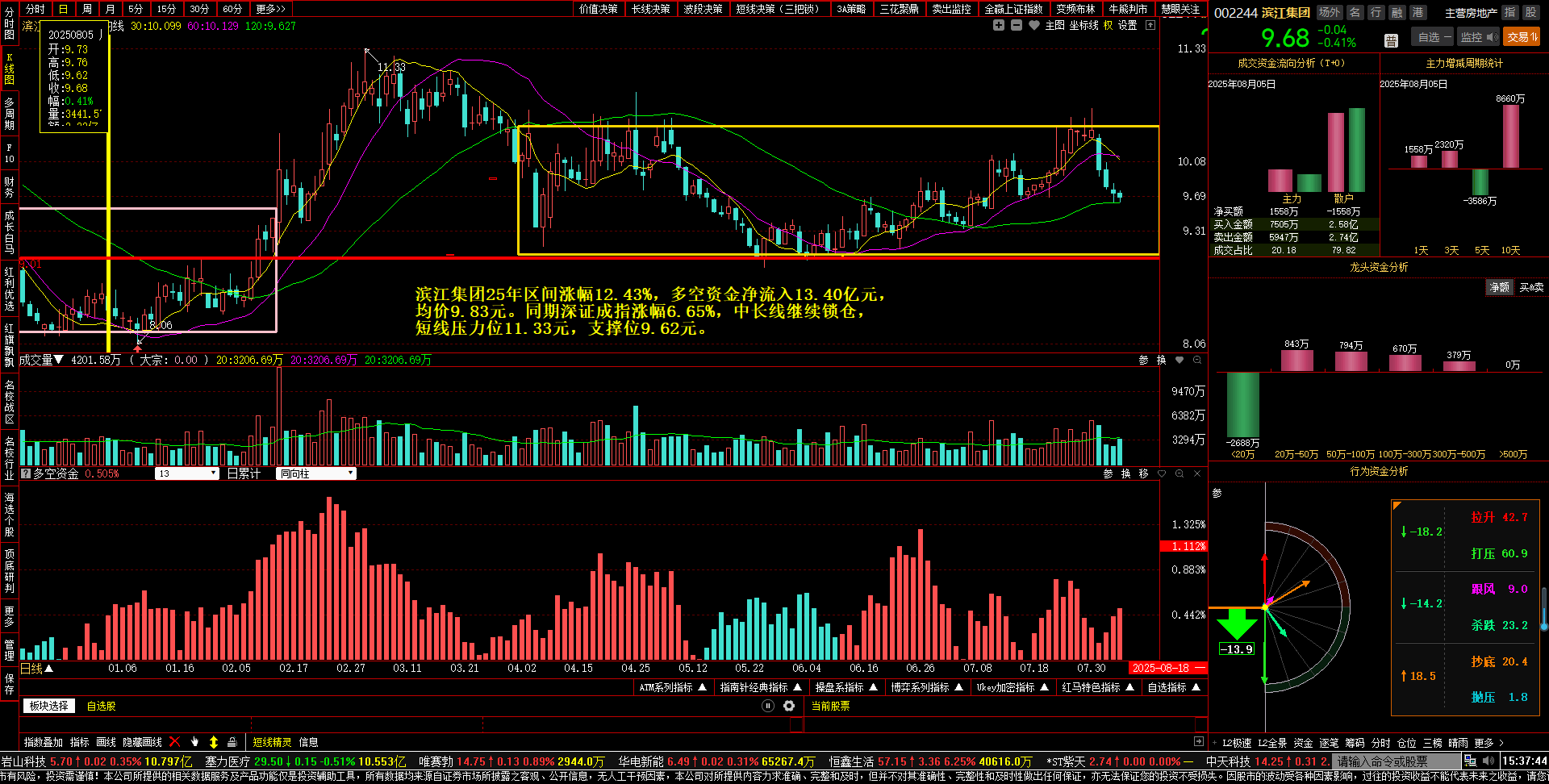Open the 价值决策 tab
The height and width of the screenshot is (784, 1549).
point(598,9)
